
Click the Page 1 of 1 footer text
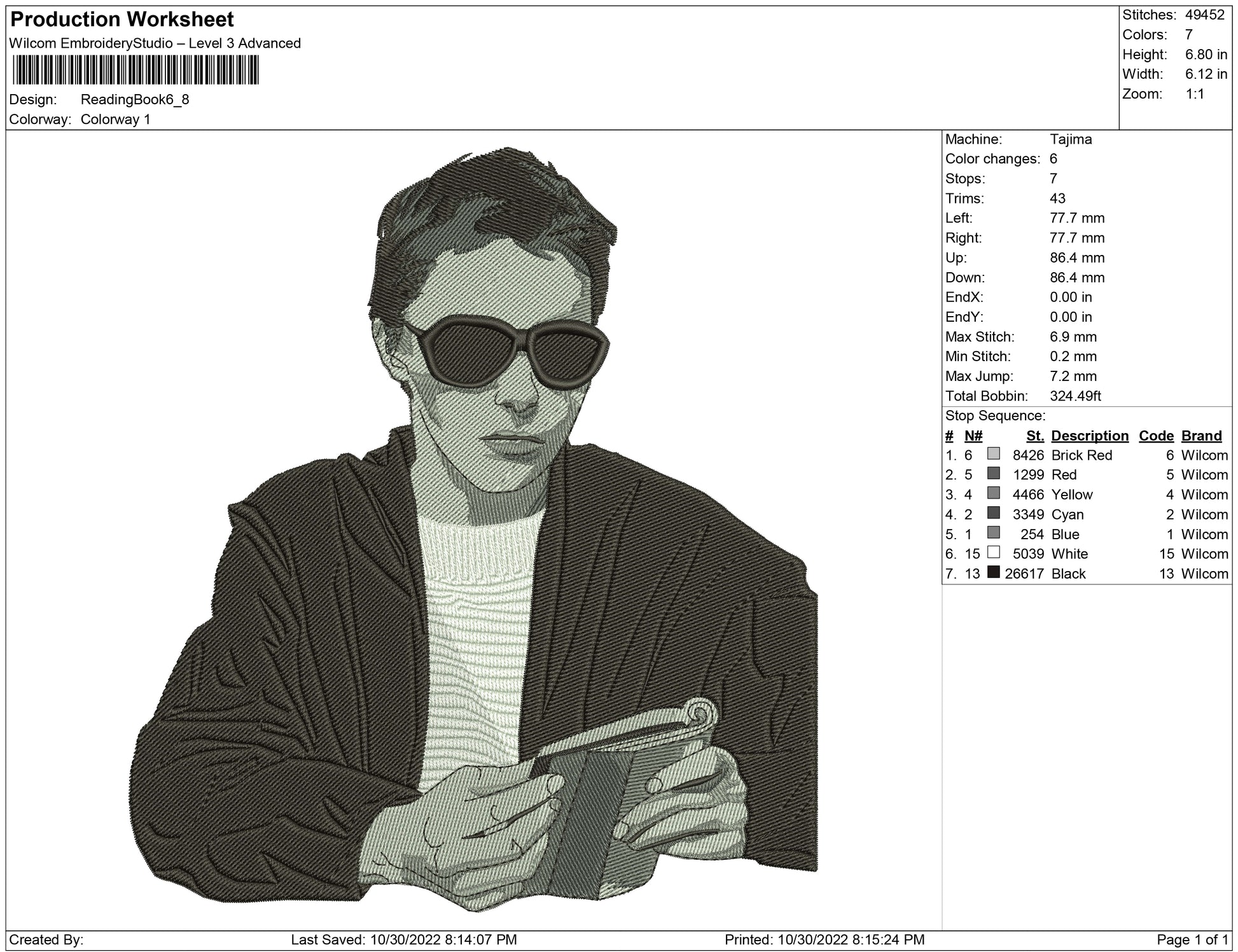click(1192, 939)
